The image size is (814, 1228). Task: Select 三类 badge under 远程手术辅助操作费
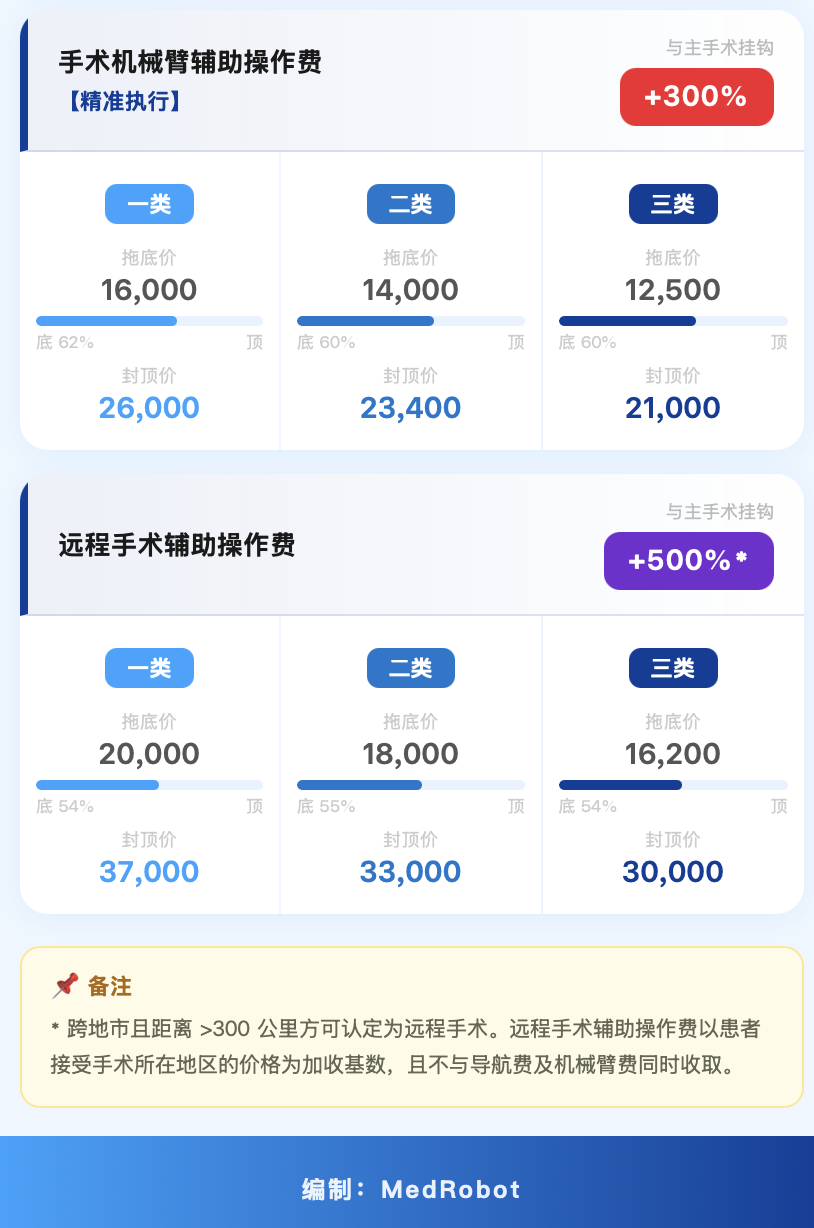[x=673, y=668]
